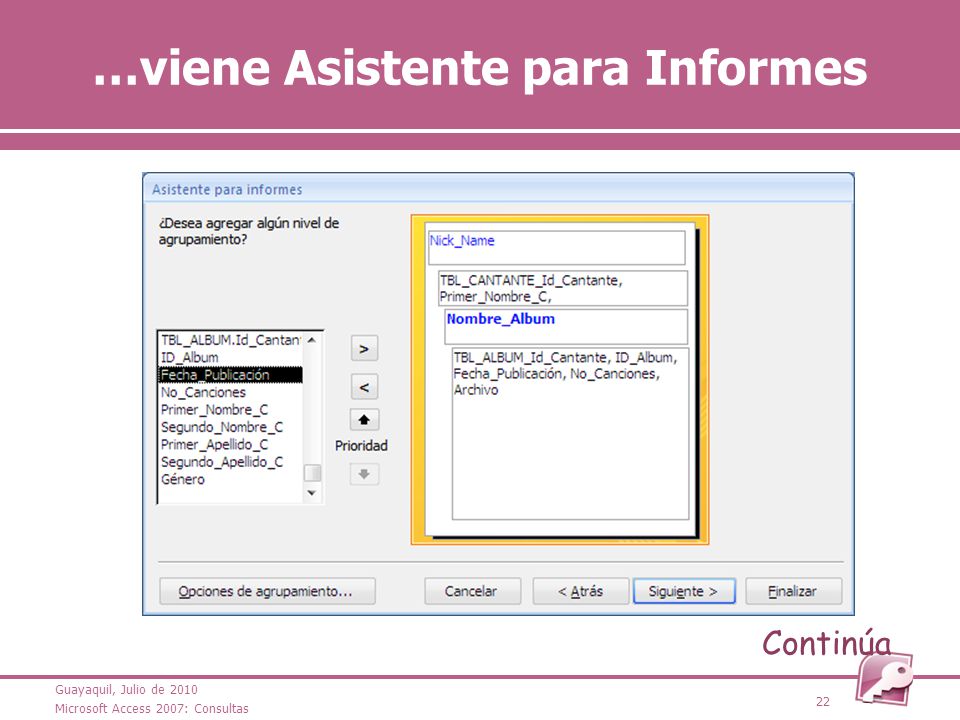Select Primer_Apellido_C field in list
Viewport: 960px width, 720px height.
(x=230, y=444)
